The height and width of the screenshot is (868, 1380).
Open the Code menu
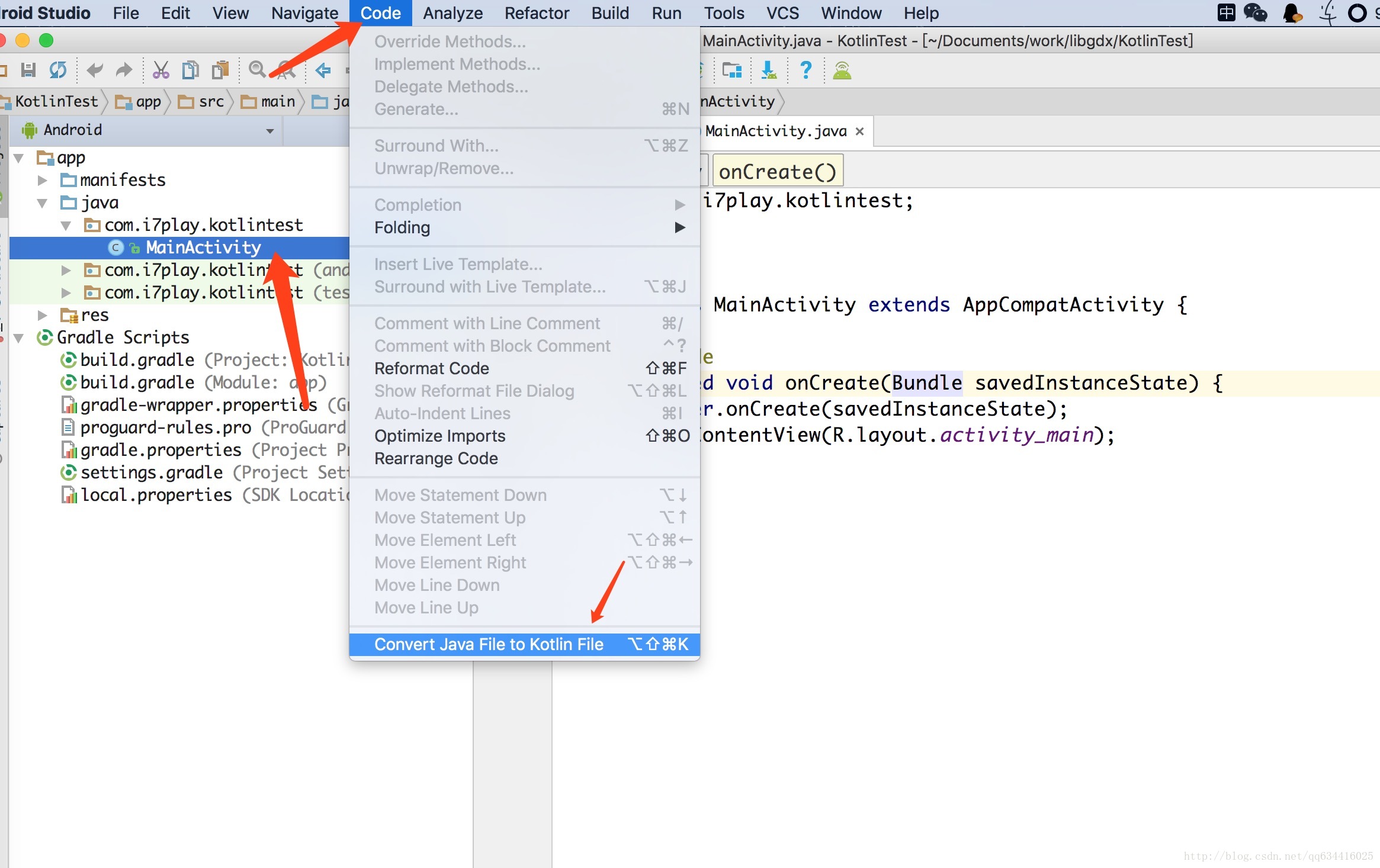click(x=380, y=13)
